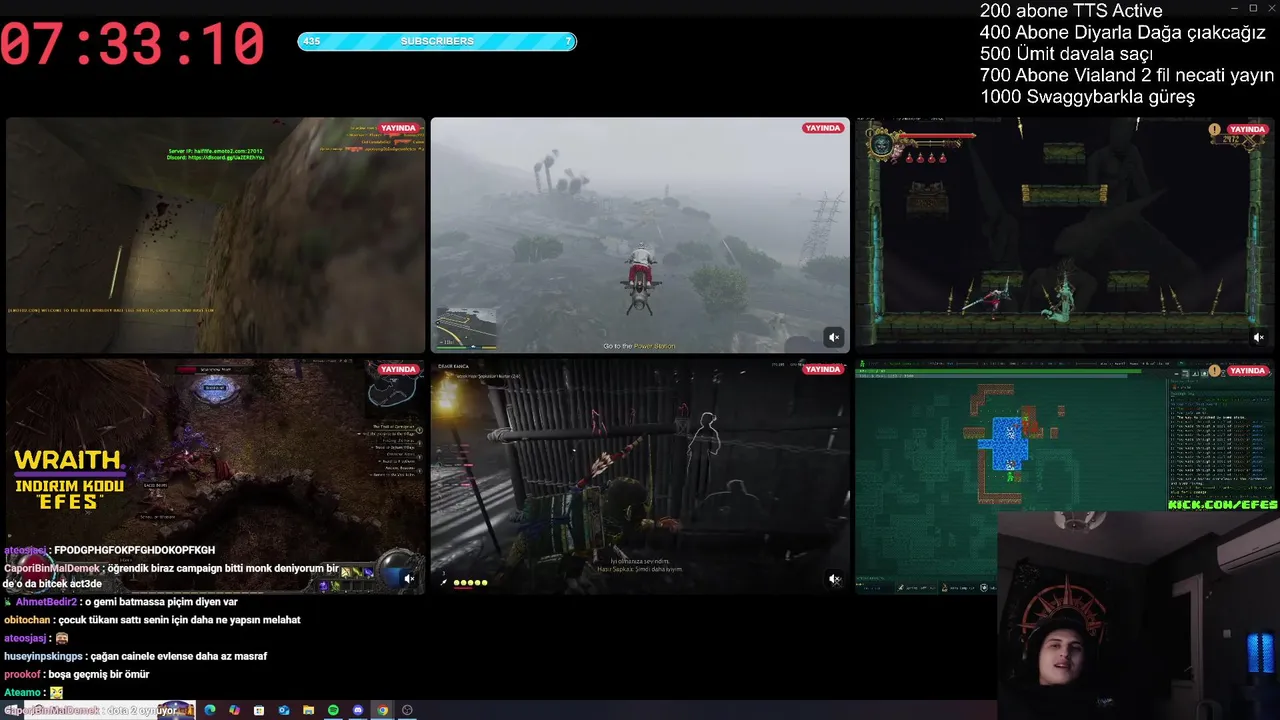This screenshot has height=720, width=1280.
Task: Click warning icon on green roguelike stream
Action: click(x=1214, y=371)
